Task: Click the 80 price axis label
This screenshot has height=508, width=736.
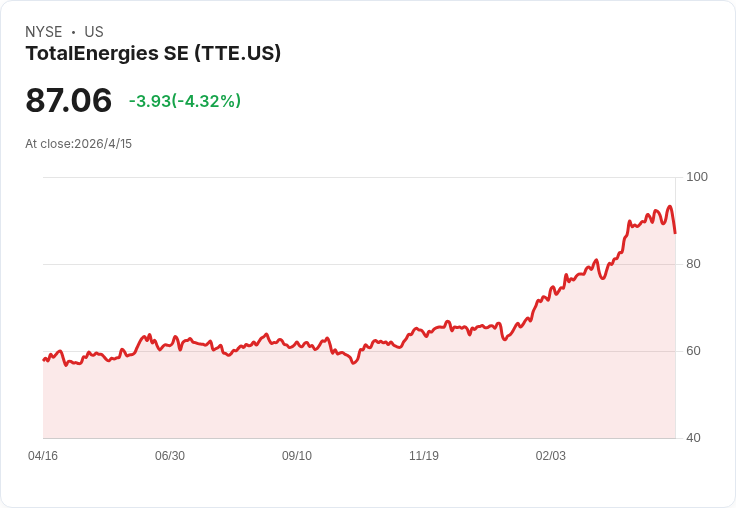Action: (x=693, y=264)
